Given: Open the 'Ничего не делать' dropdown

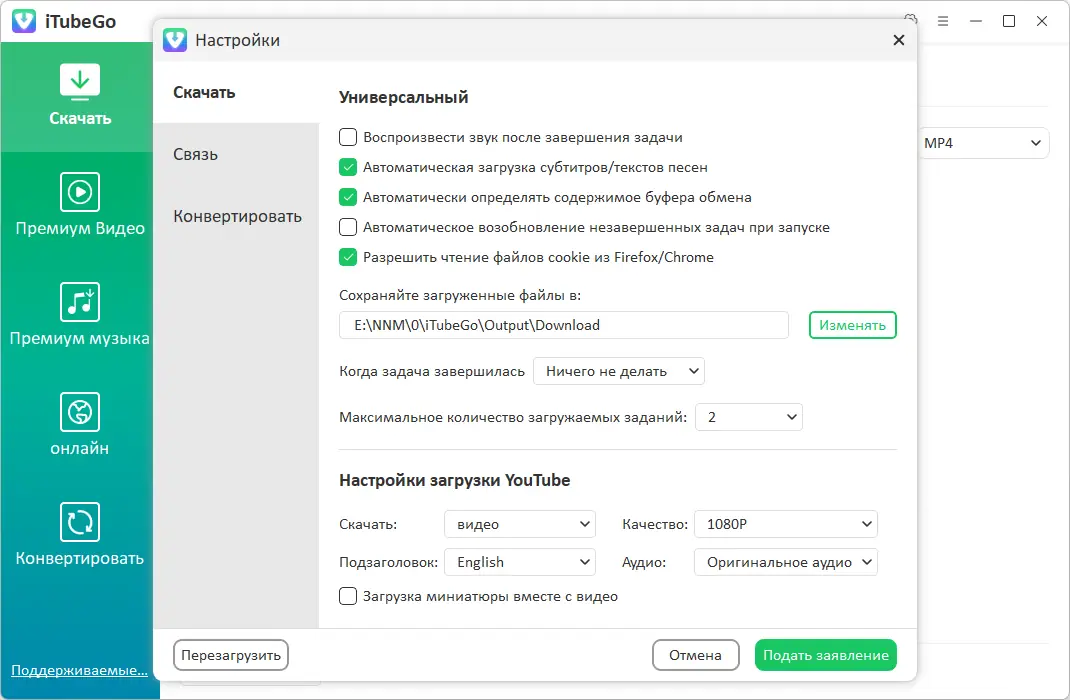Looking at the screenshot, I should pos(619,371).
